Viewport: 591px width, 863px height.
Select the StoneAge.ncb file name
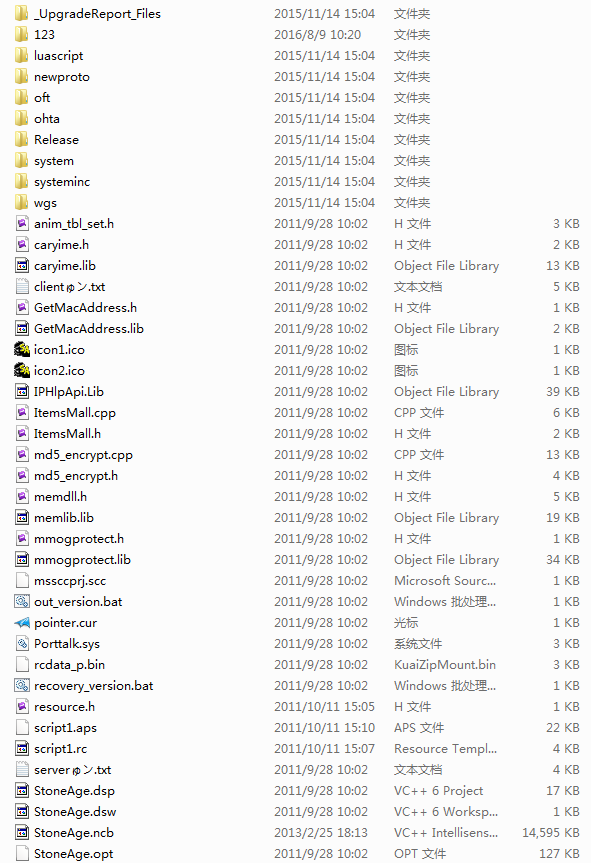pos(74,833)
